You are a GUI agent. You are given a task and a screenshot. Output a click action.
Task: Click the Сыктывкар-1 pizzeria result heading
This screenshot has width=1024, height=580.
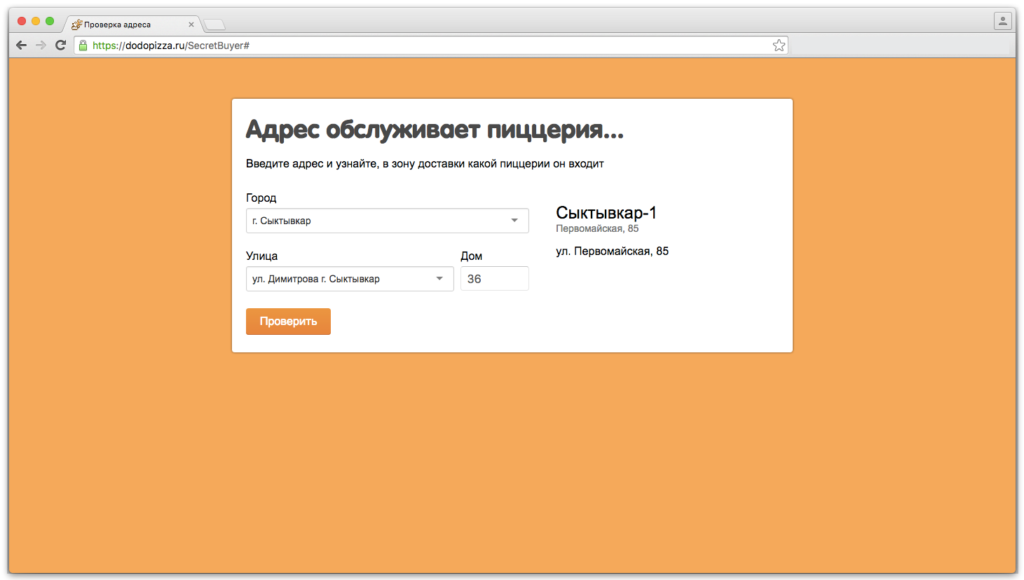point(606,213)
